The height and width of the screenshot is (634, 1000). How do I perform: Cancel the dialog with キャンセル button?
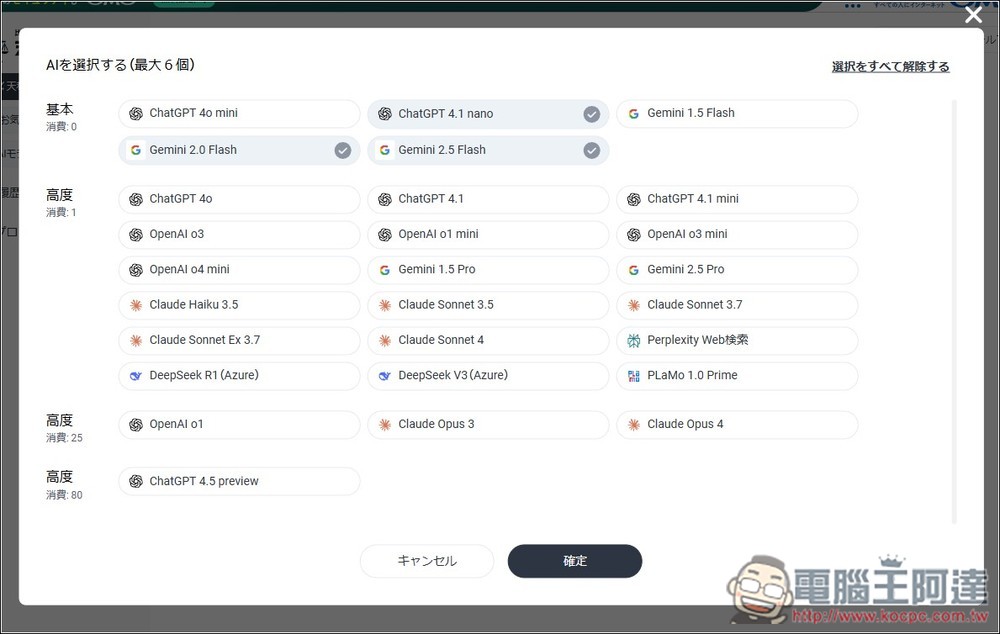coord(427,561)
